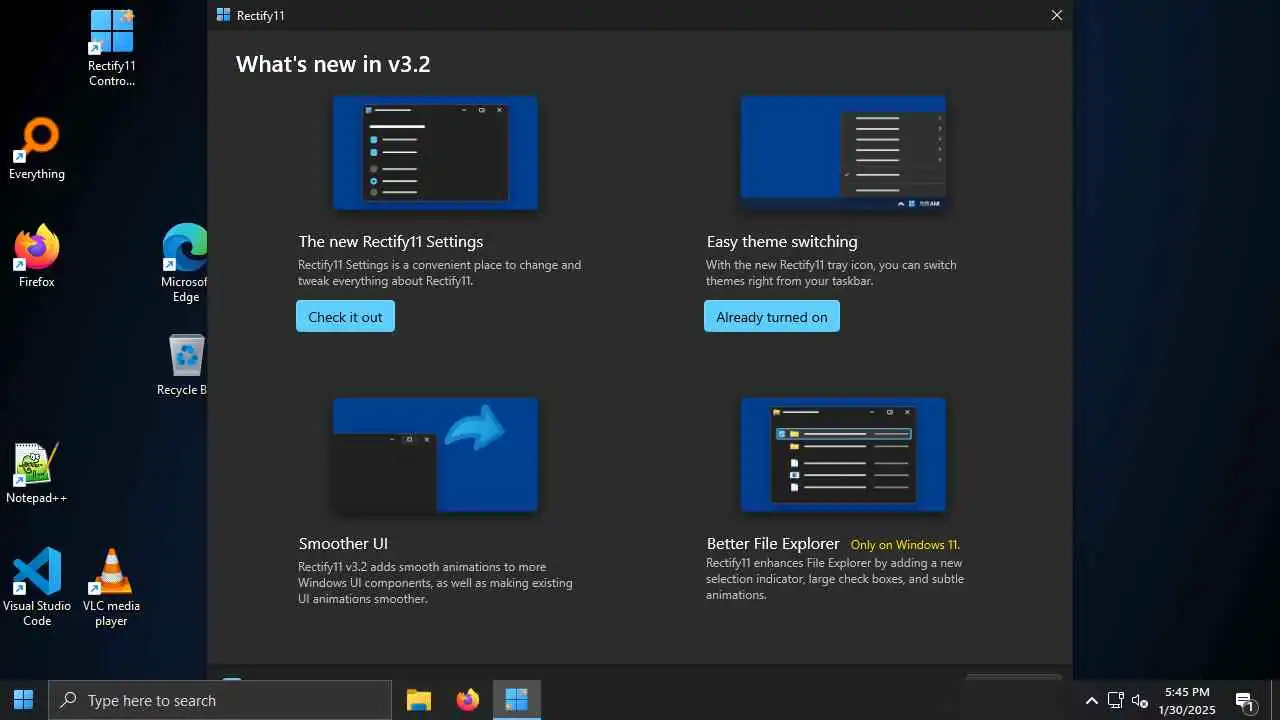Viewport: 1280px width, 720px height.
Task: Click the show desktop strip on the taskbar
Action: (1276, 700)
